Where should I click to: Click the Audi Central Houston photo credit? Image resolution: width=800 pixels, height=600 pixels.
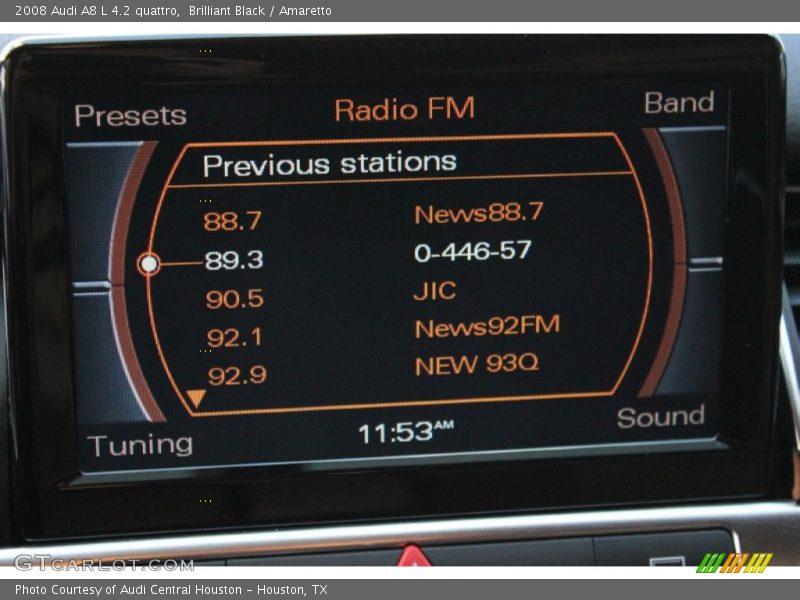click(x=171, y=590)
